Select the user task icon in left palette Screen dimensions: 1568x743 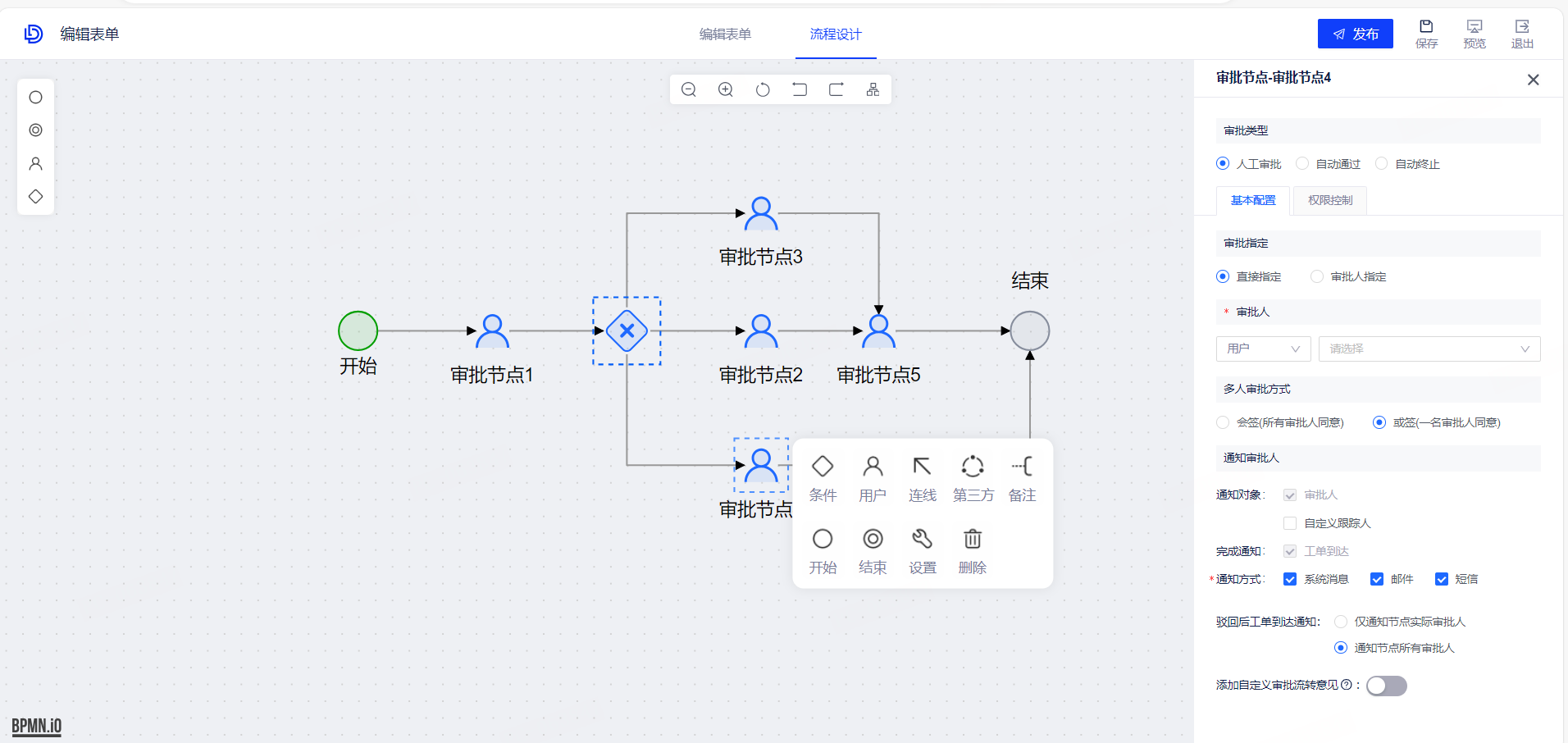(x=35, y=163)
